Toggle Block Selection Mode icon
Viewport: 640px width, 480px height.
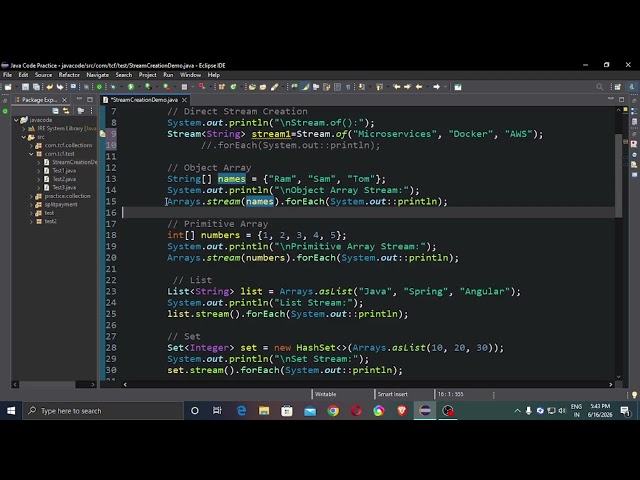[x=338, y=87]
